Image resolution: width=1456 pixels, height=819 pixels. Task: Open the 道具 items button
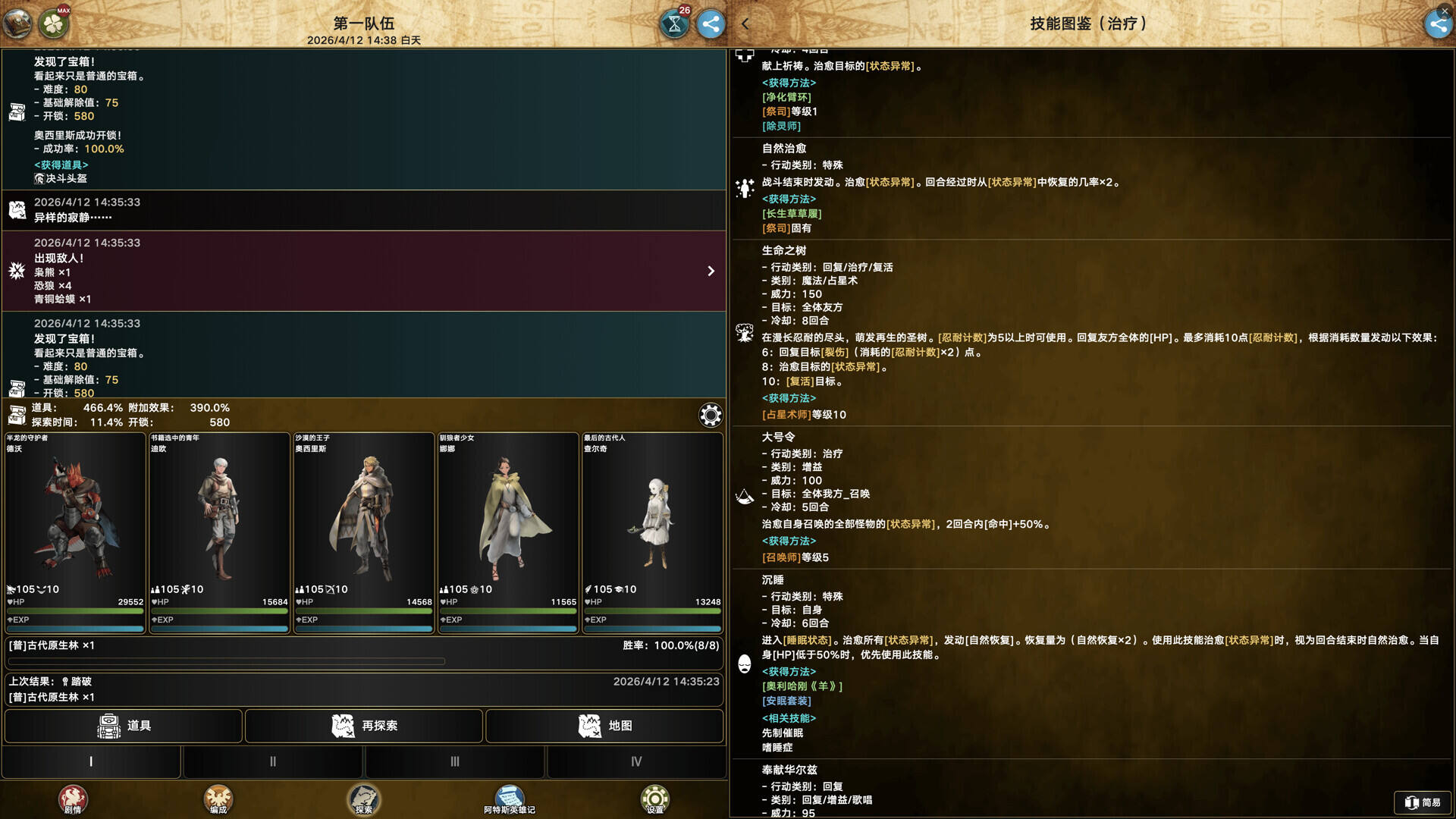click(x=124, y=726)
